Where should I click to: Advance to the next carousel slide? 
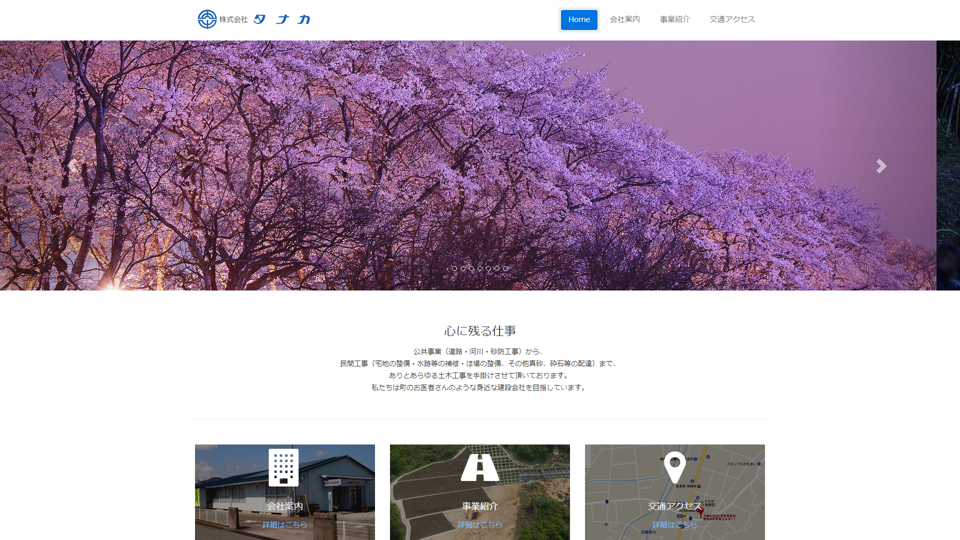point(881,166)
